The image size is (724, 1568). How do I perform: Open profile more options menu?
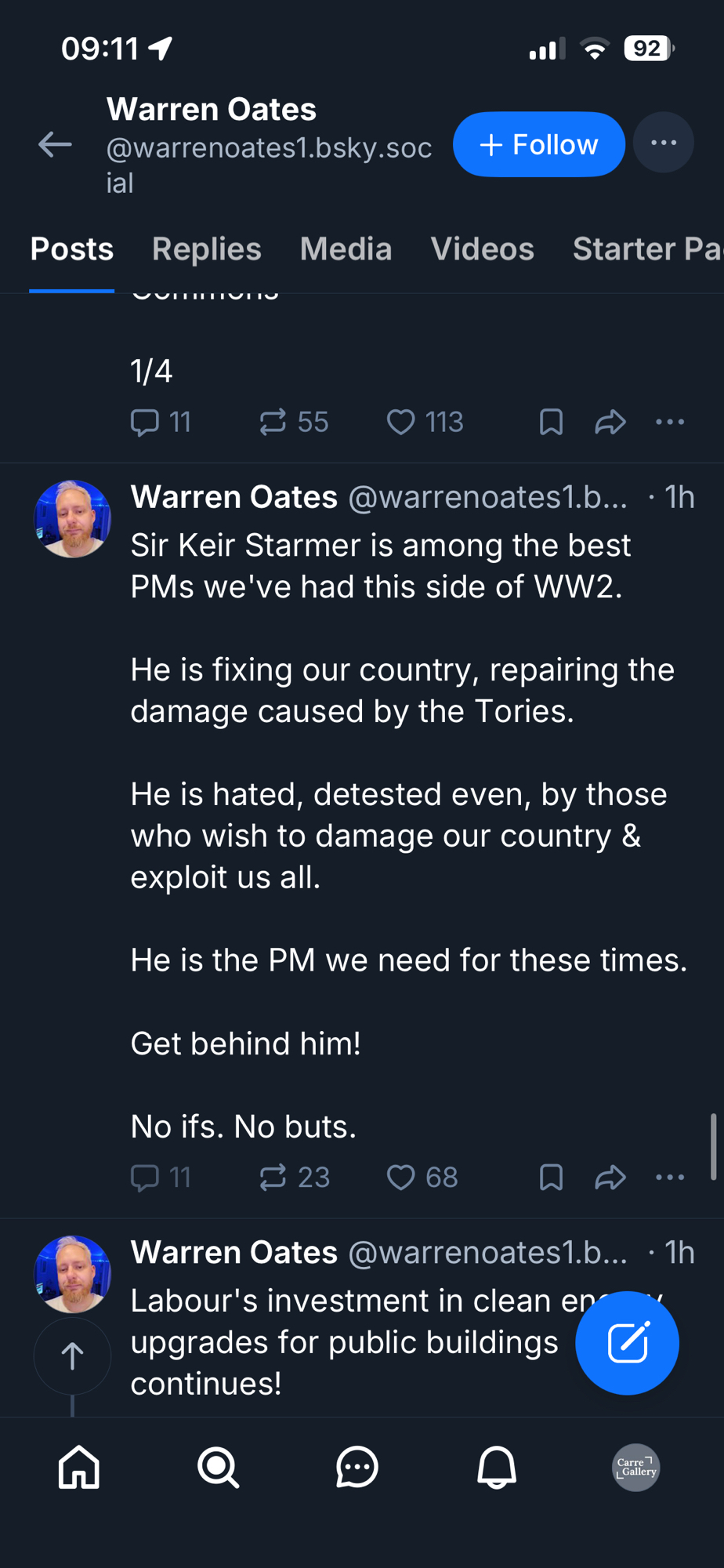click(x=663, y=143)
